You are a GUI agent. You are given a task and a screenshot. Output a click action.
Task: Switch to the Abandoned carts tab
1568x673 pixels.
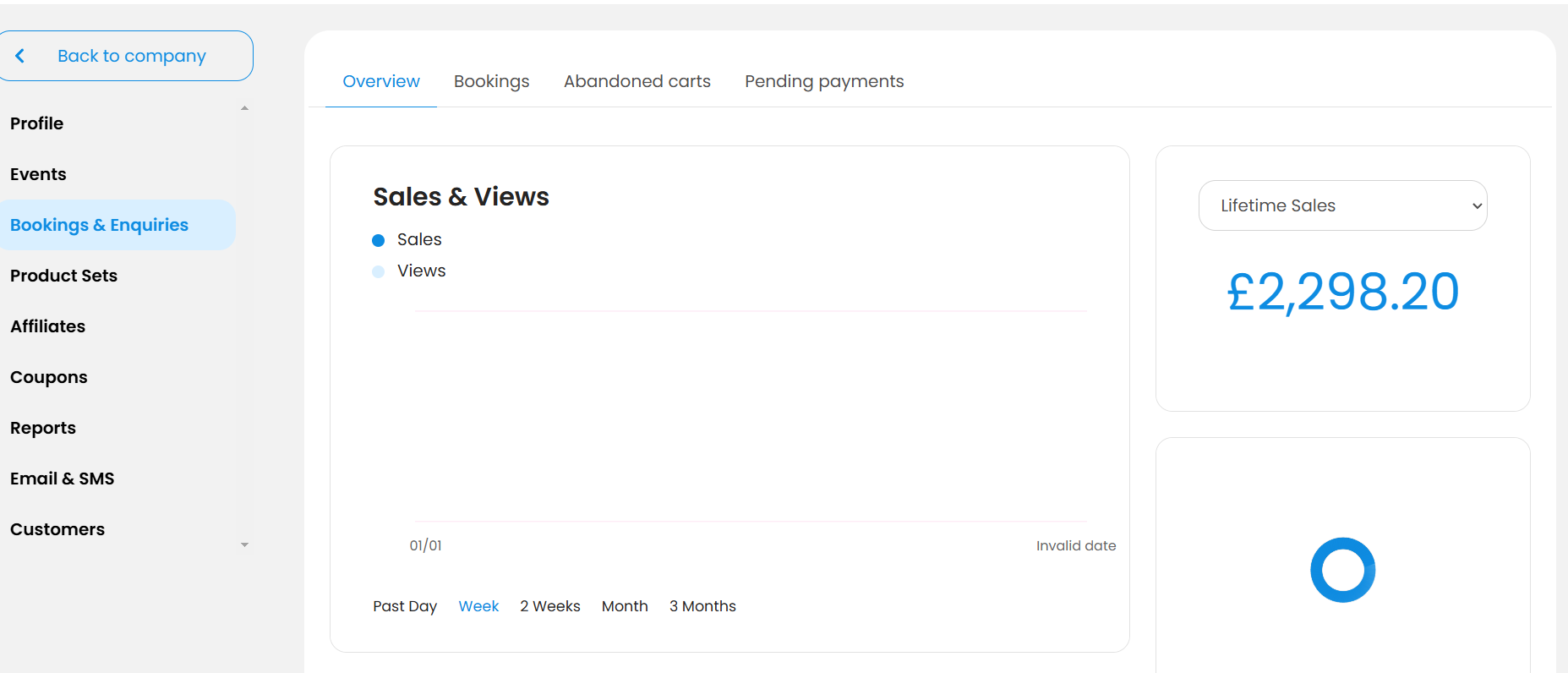tap(637, 81)
